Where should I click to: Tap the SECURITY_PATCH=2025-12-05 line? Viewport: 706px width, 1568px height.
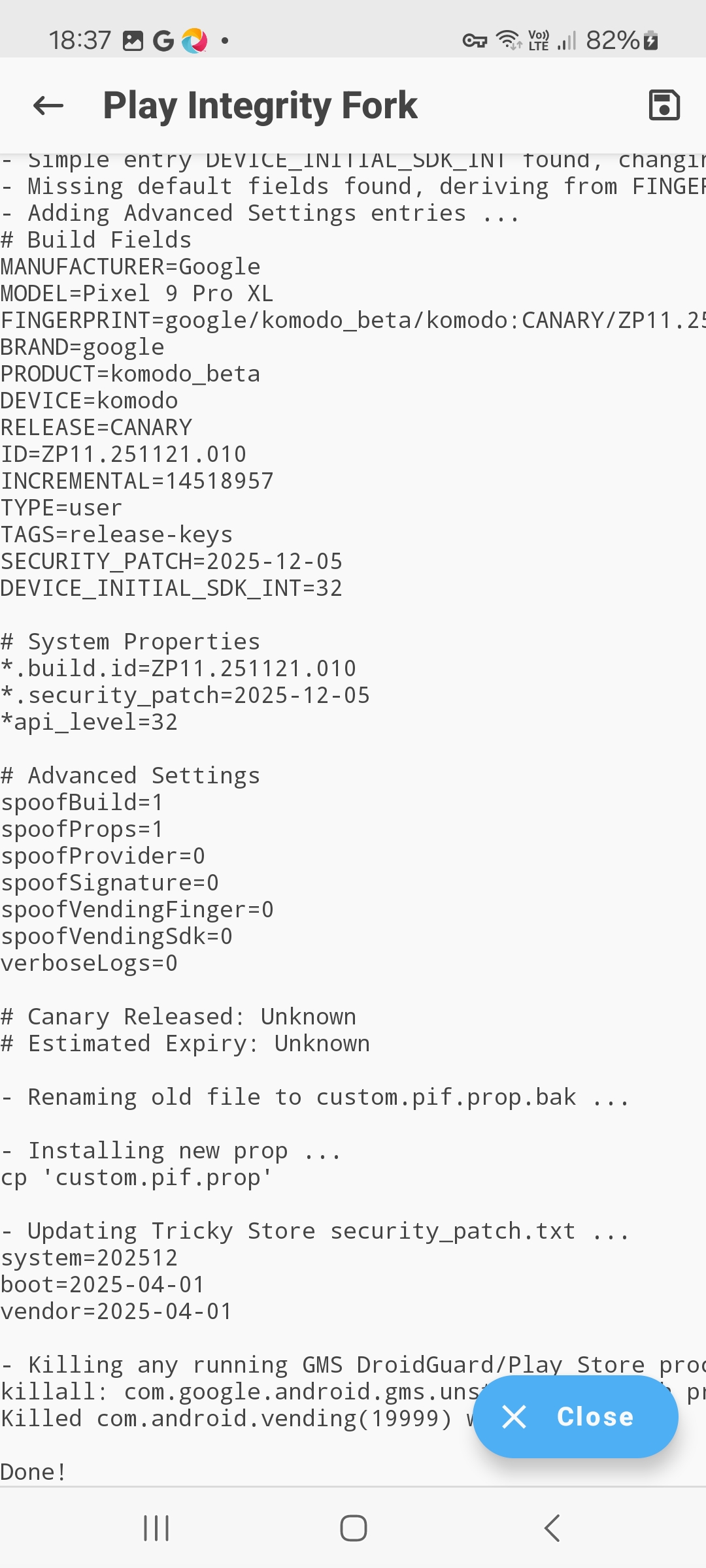[x=171, y=561]
